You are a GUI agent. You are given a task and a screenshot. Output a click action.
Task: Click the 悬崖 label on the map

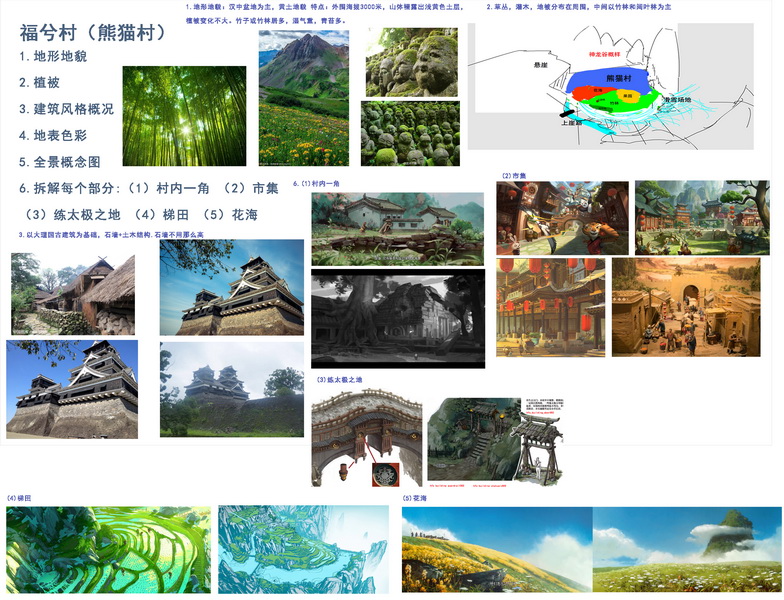click(540, 65)
